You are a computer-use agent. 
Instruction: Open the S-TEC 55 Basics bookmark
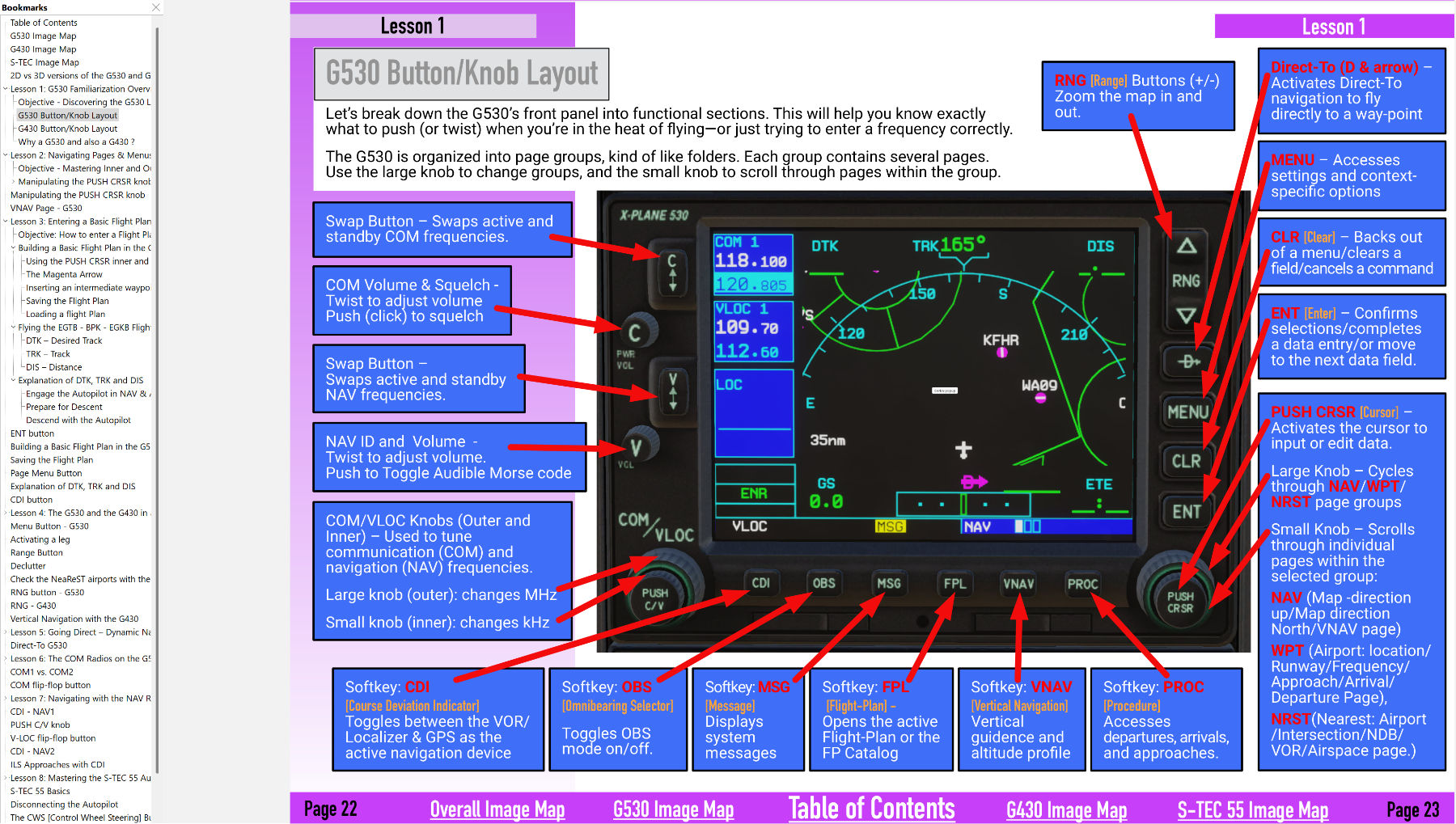[40, 791]
